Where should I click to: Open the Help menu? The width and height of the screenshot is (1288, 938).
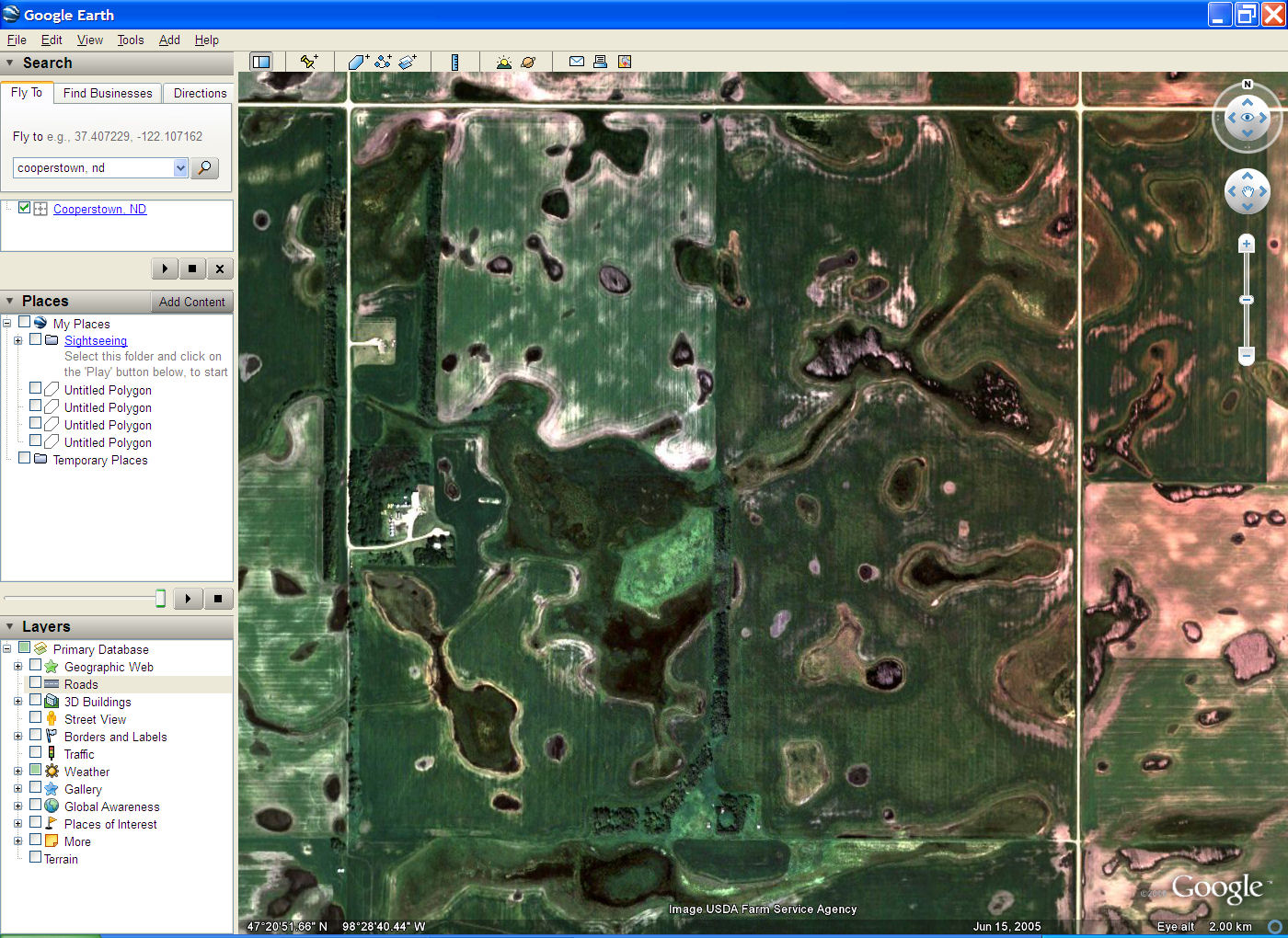coord(207,40)
